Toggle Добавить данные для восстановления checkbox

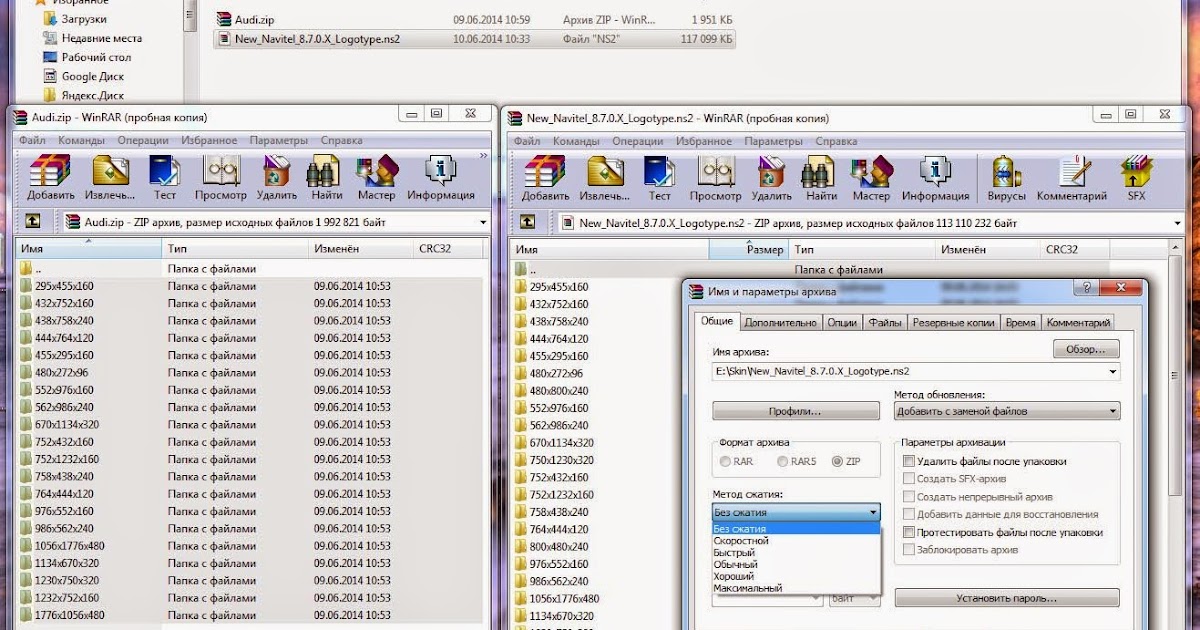(x=908, y=514)
